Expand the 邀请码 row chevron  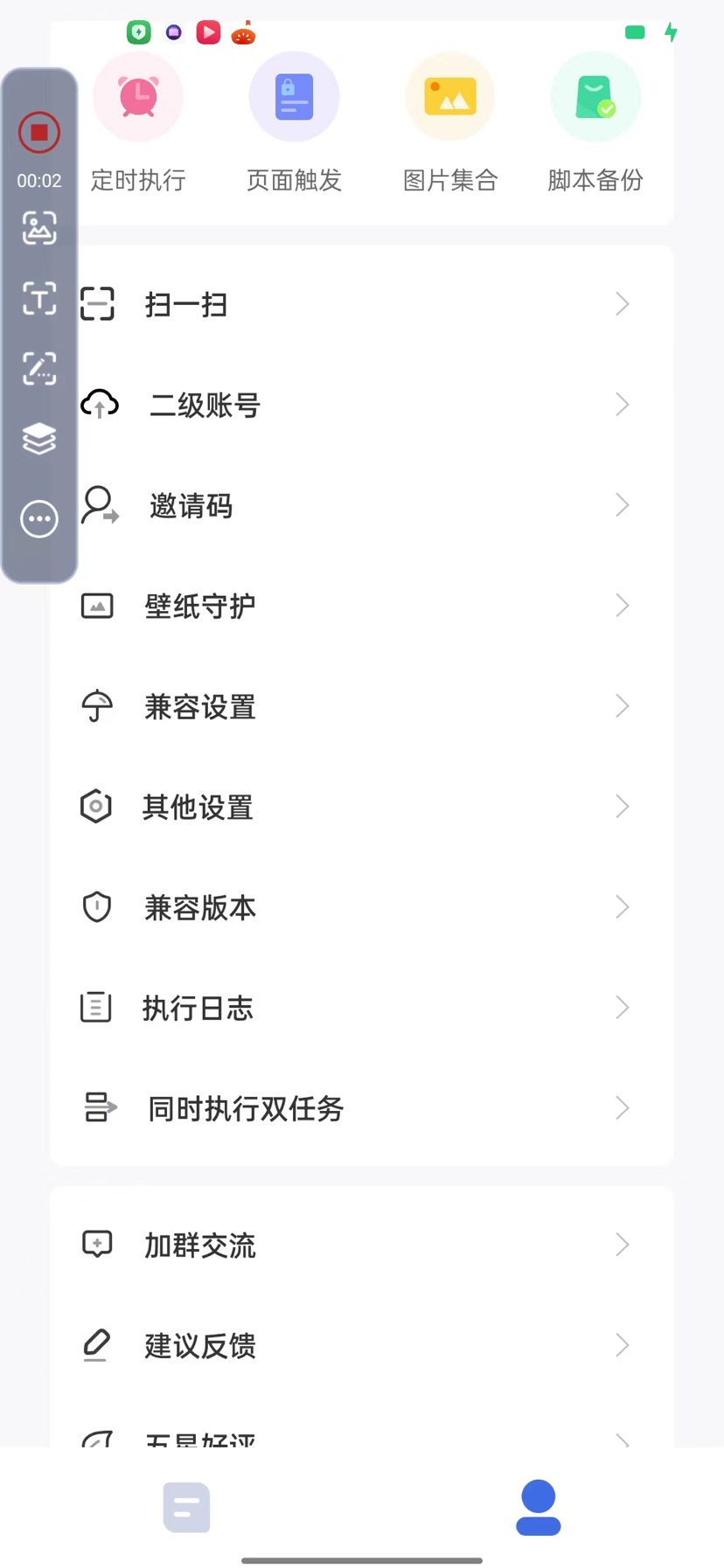(x=622, y=505)
